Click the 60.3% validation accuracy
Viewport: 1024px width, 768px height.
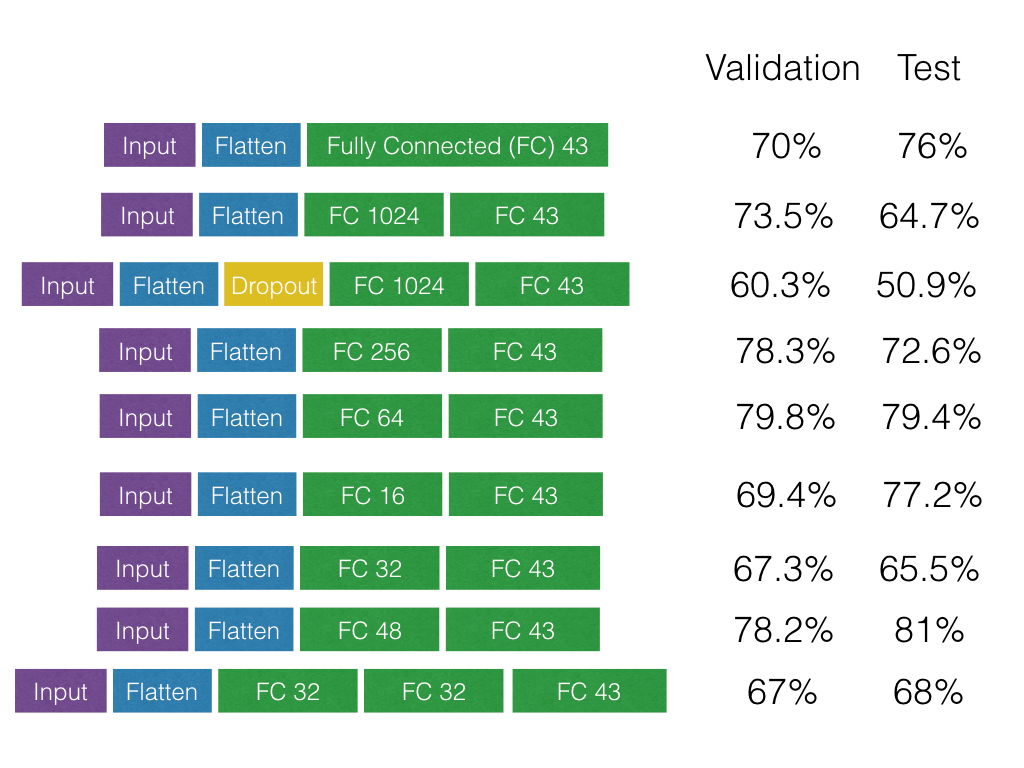780,285
